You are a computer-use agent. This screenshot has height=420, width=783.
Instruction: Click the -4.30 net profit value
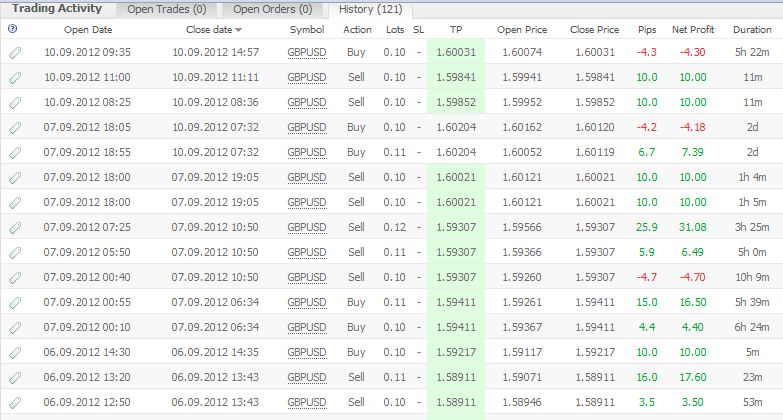693,52
